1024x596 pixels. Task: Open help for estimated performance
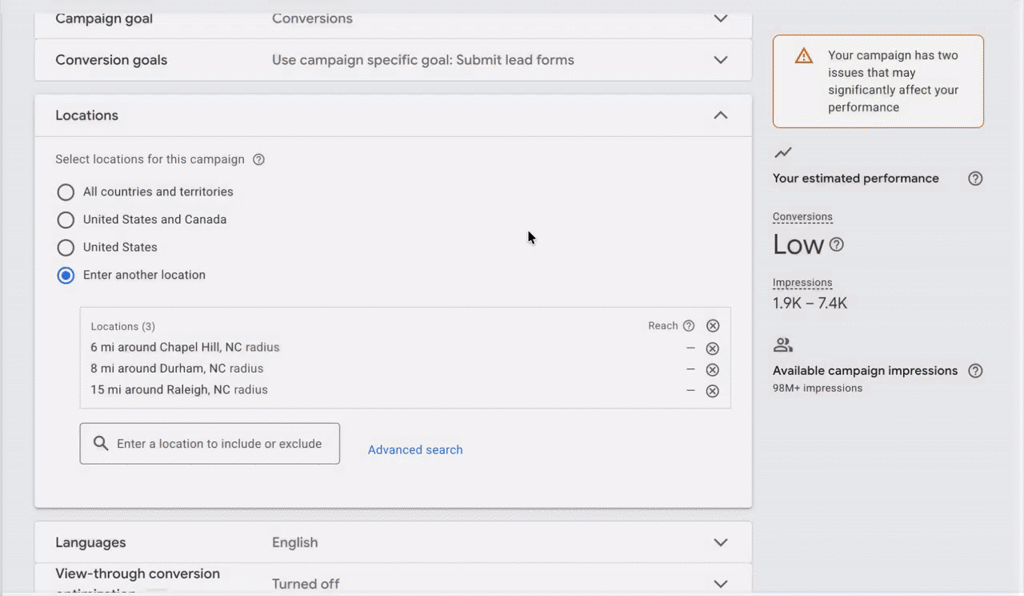975,179
